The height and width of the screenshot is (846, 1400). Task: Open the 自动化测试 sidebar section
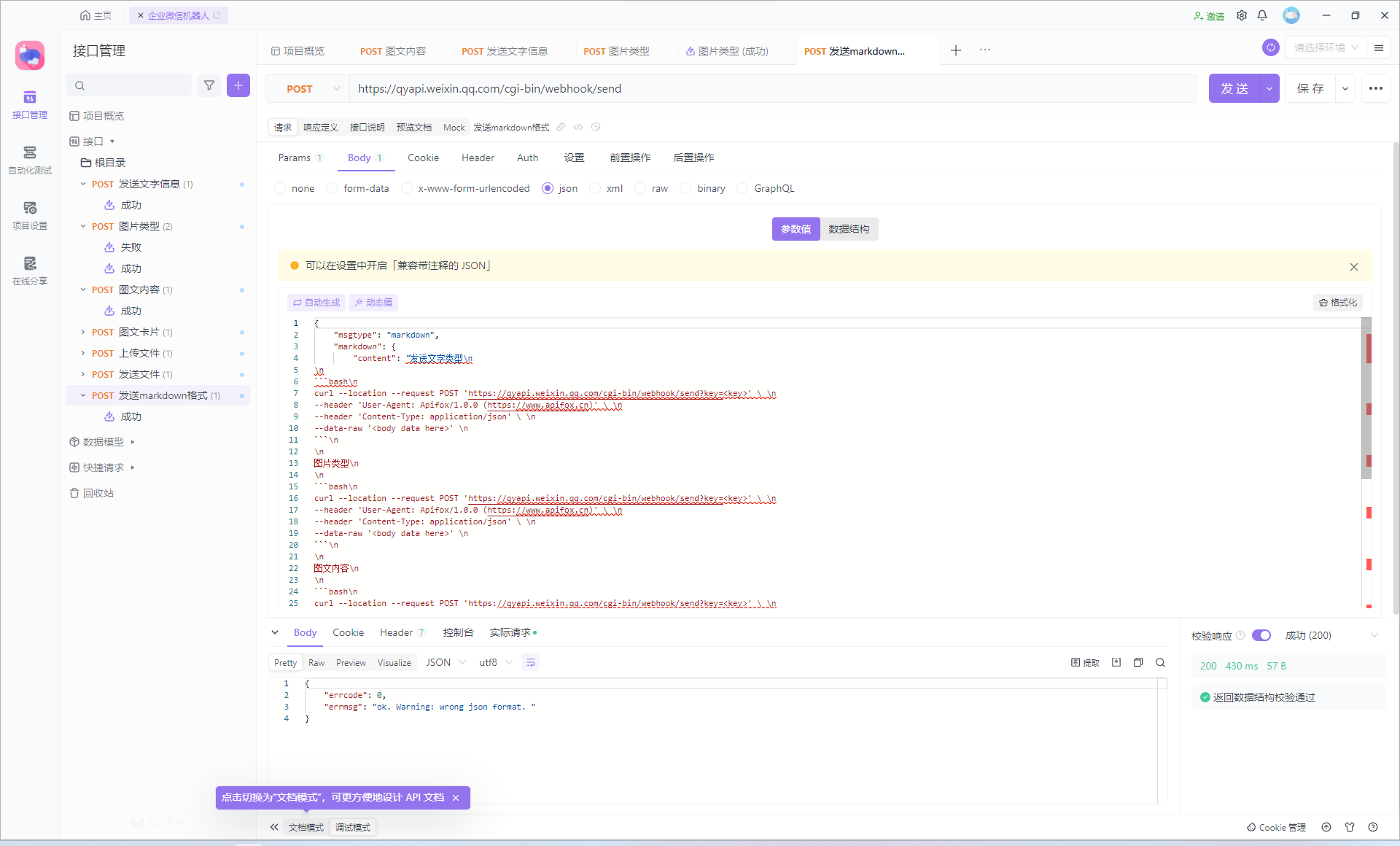(30, 160)
